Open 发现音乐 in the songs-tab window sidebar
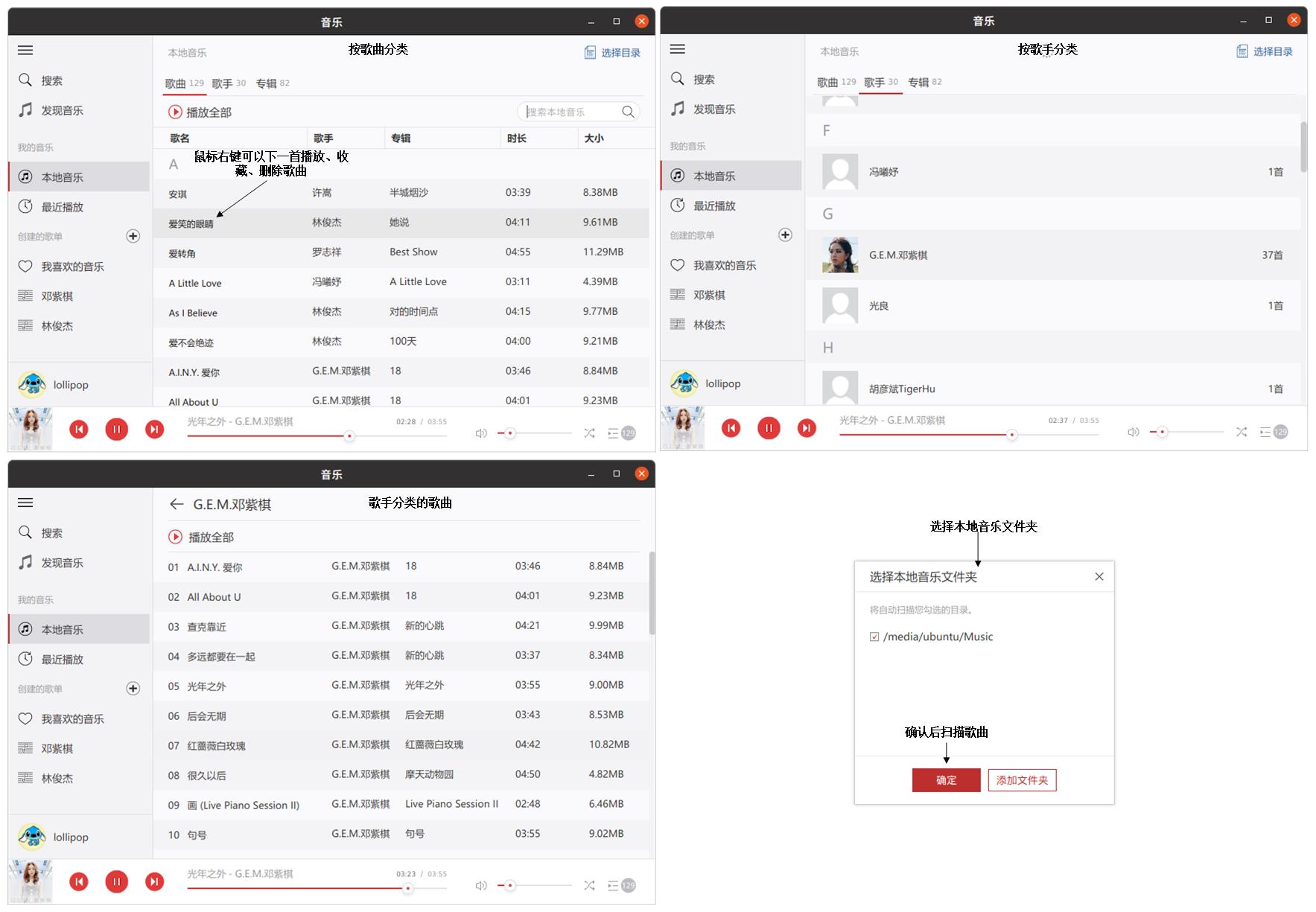 (x=51, y=110)
